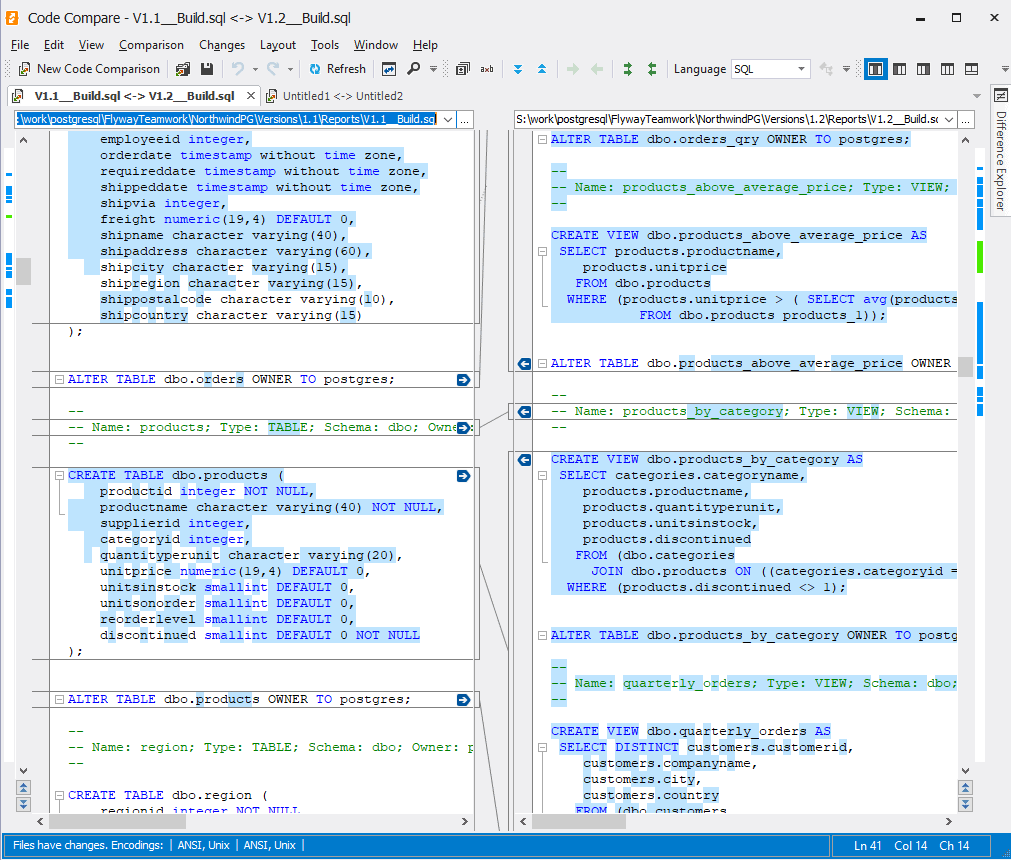Browse for right file with the ellipsis button
1011x860 pixels.
tap(965, 120)
